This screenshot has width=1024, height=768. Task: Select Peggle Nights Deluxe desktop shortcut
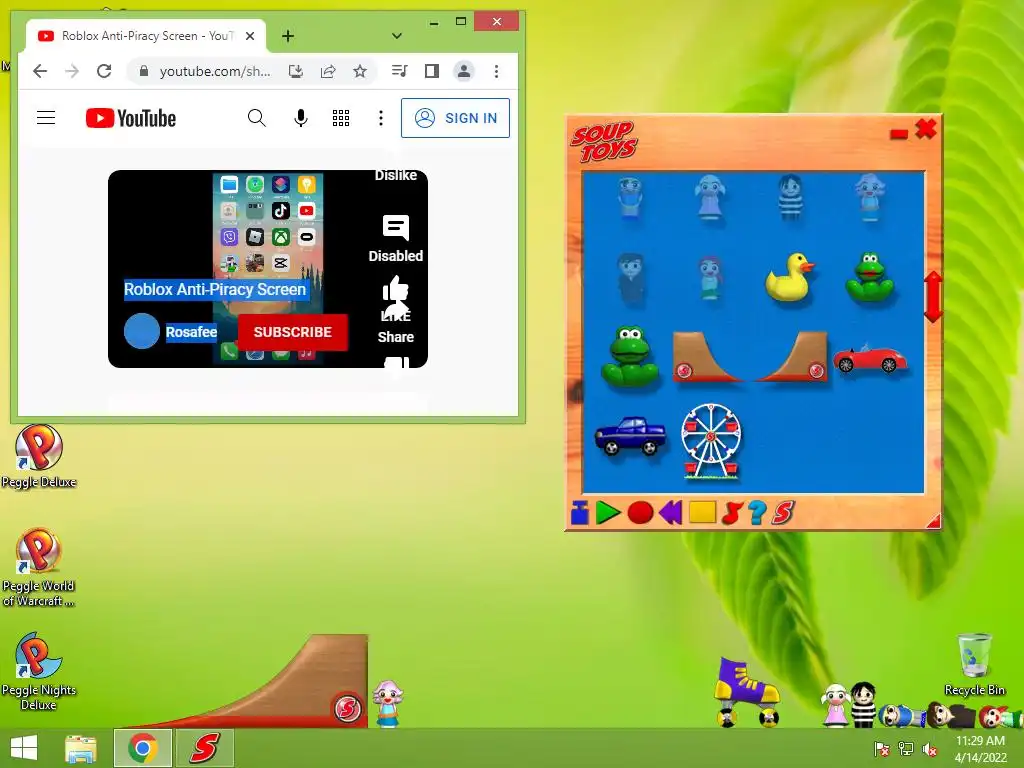(39, 671)
